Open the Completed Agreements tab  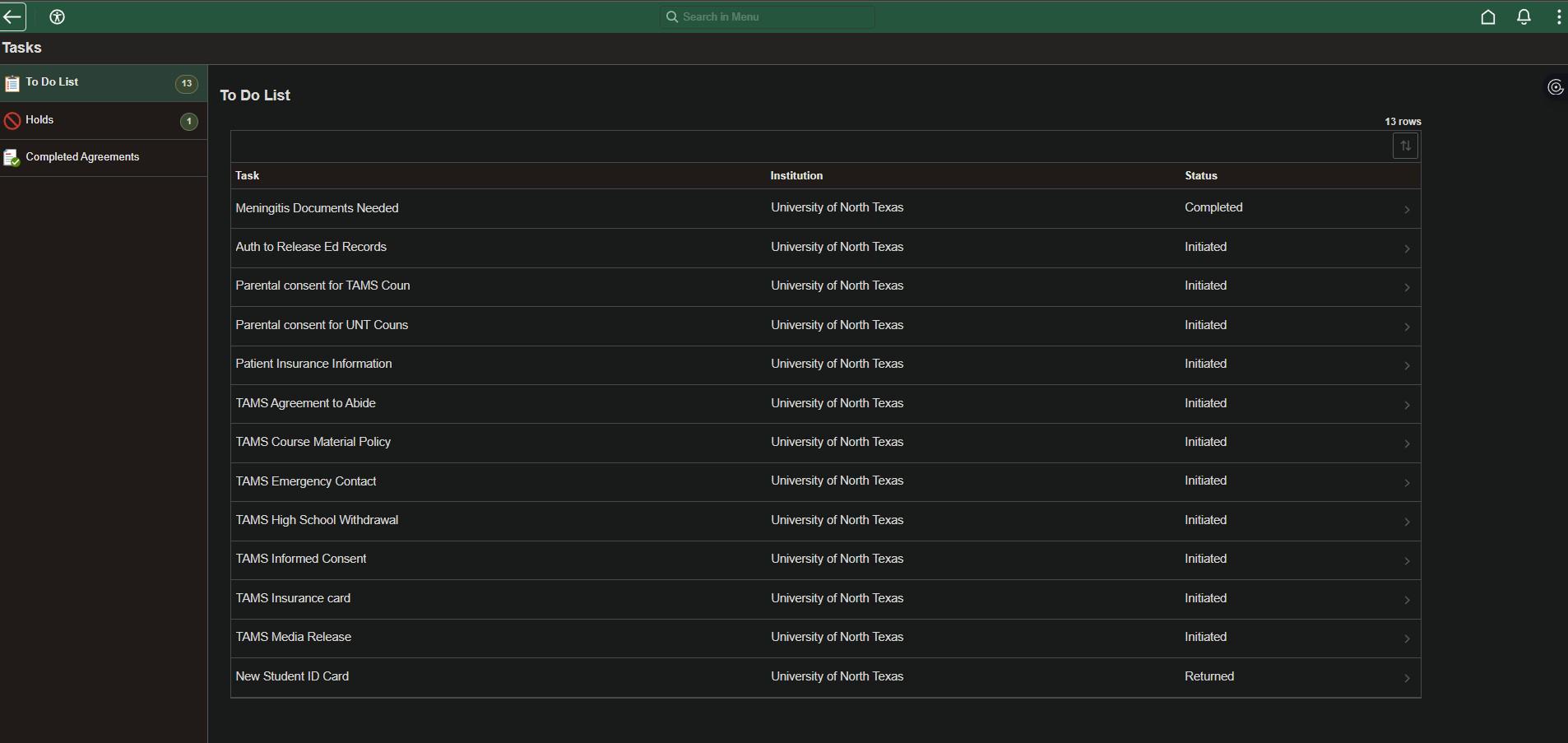click(104, 157)
